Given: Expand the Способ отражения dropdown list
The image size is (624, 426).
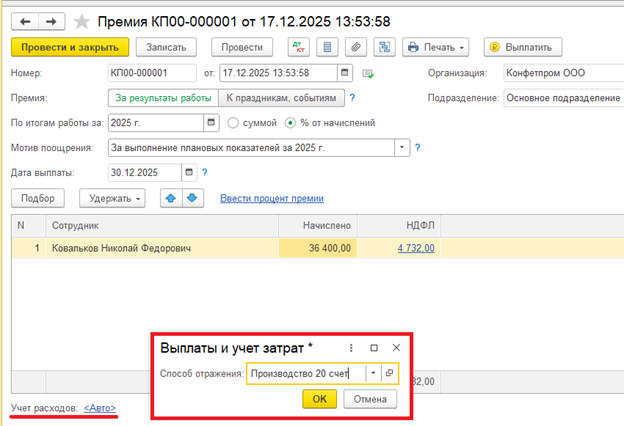Looking at the screenshot, I should pos(373,373).
